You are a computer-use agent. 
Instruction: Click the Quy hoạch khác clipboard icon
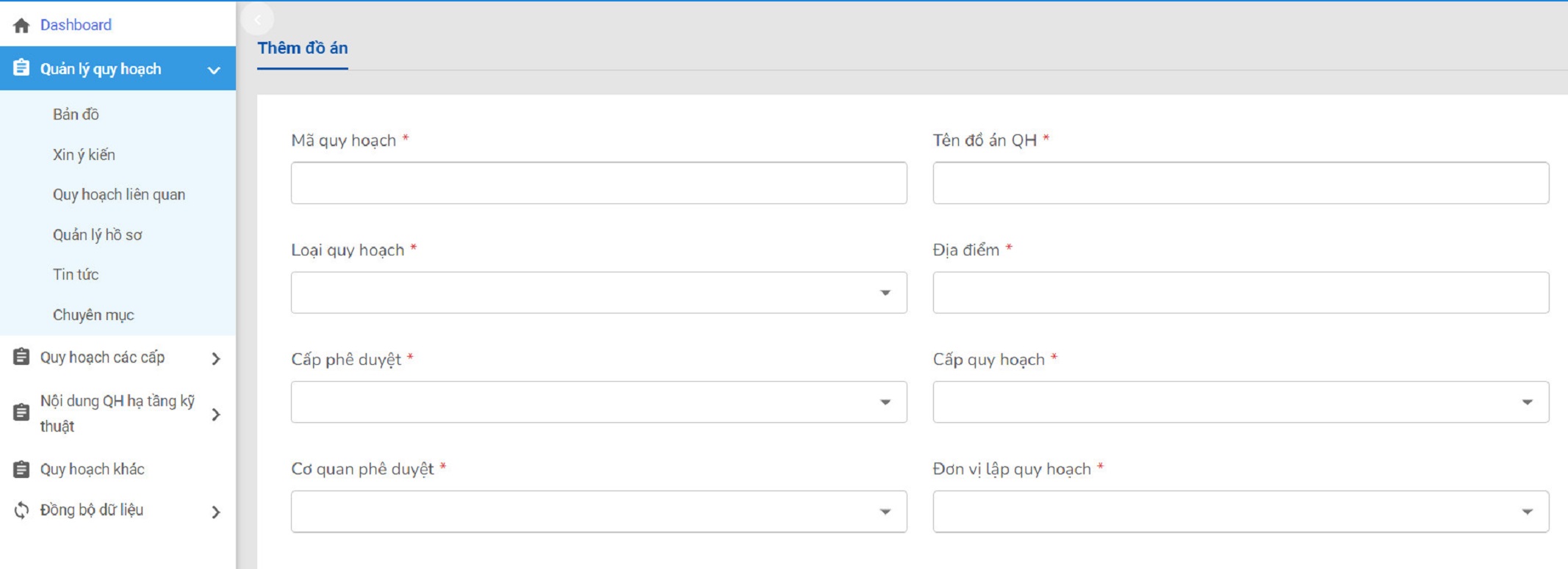[x=21, y=469]
